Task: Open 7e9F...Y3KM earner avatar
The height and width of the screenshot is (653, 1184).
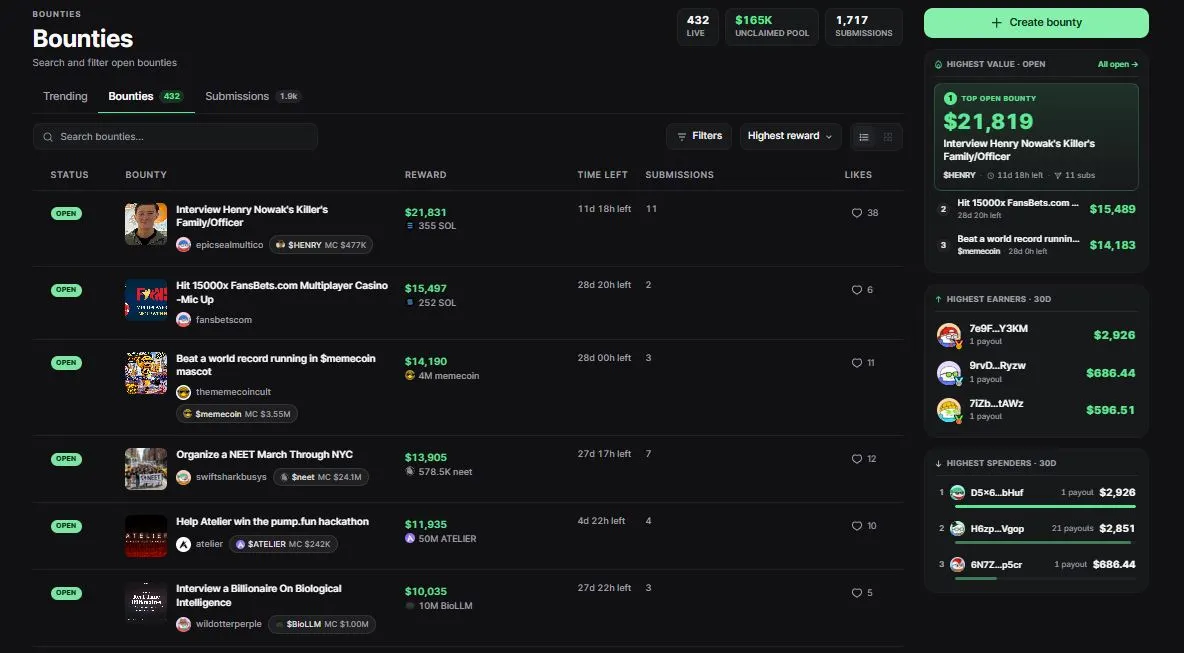Action: pyautogui.click(x=949, y=335)
